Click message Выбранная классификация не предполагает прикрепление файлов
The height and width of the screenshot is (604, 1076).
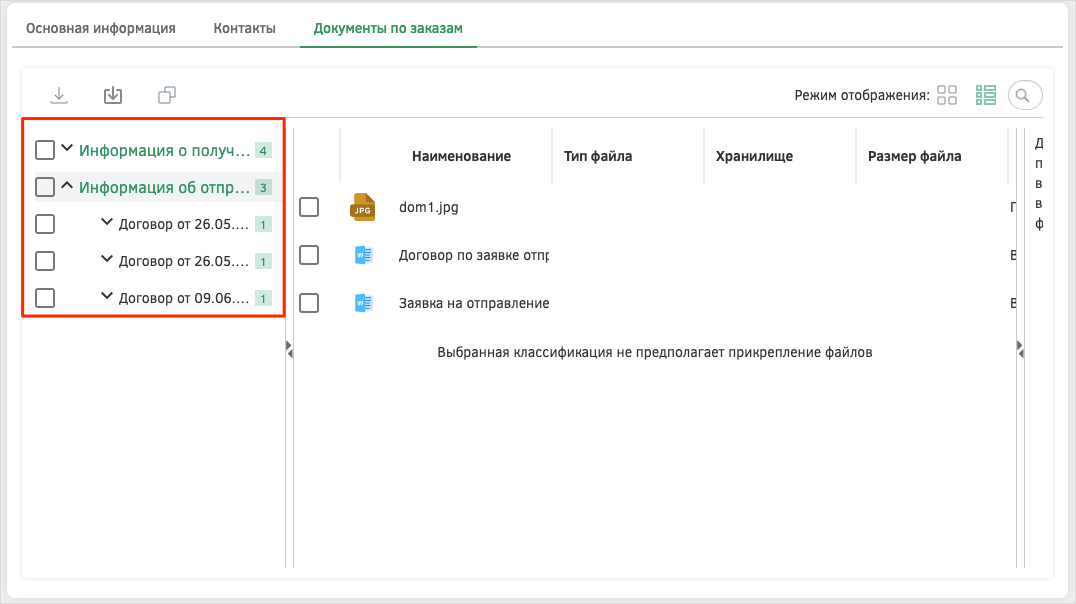tap(655, 353)
